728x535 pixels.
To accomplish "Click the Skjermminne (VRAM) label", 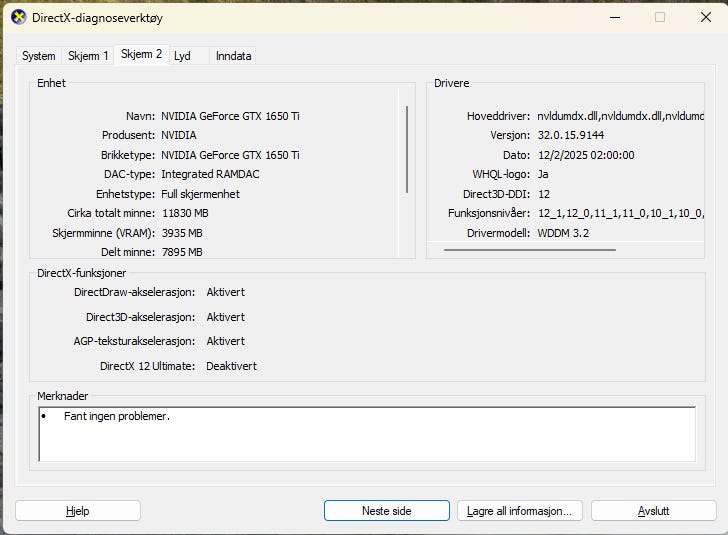I will (104, 233).
